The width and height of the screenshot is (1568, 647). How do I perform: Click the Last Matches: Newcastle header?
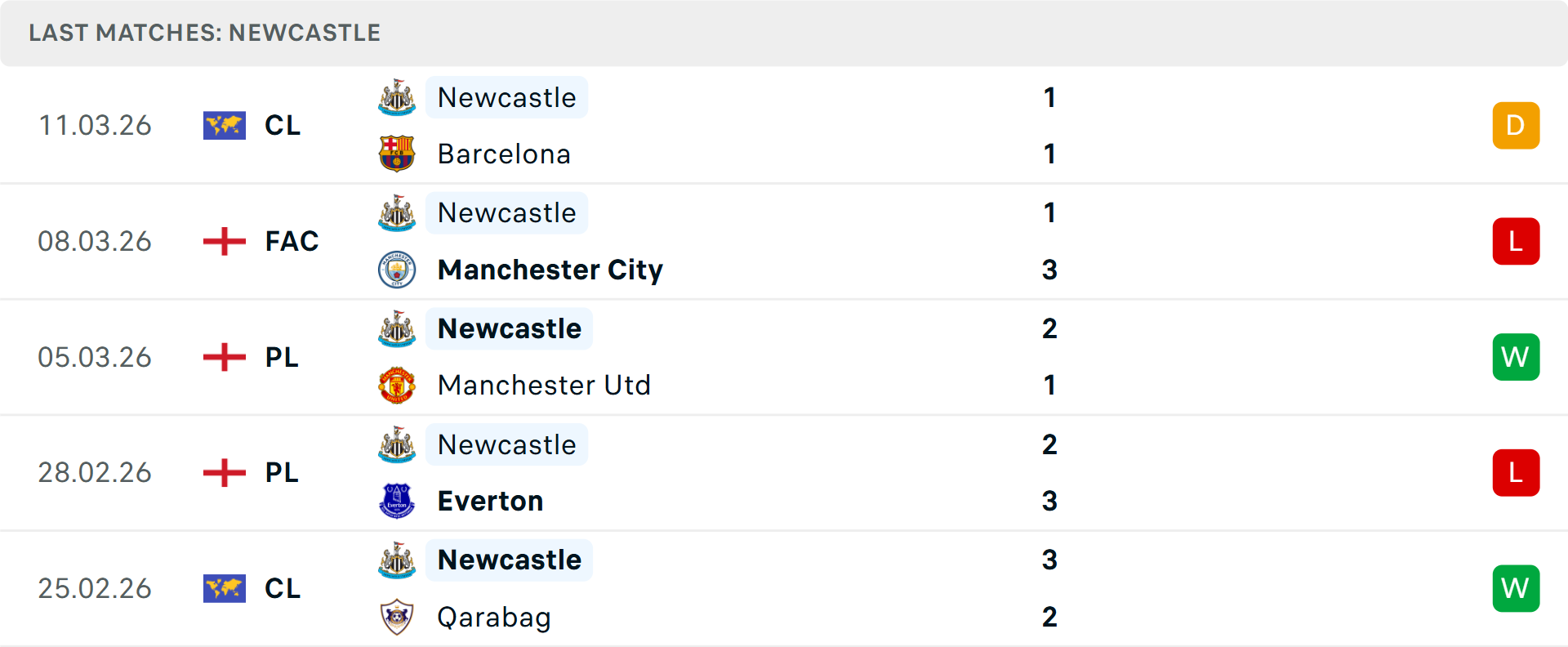coord(204,33)
